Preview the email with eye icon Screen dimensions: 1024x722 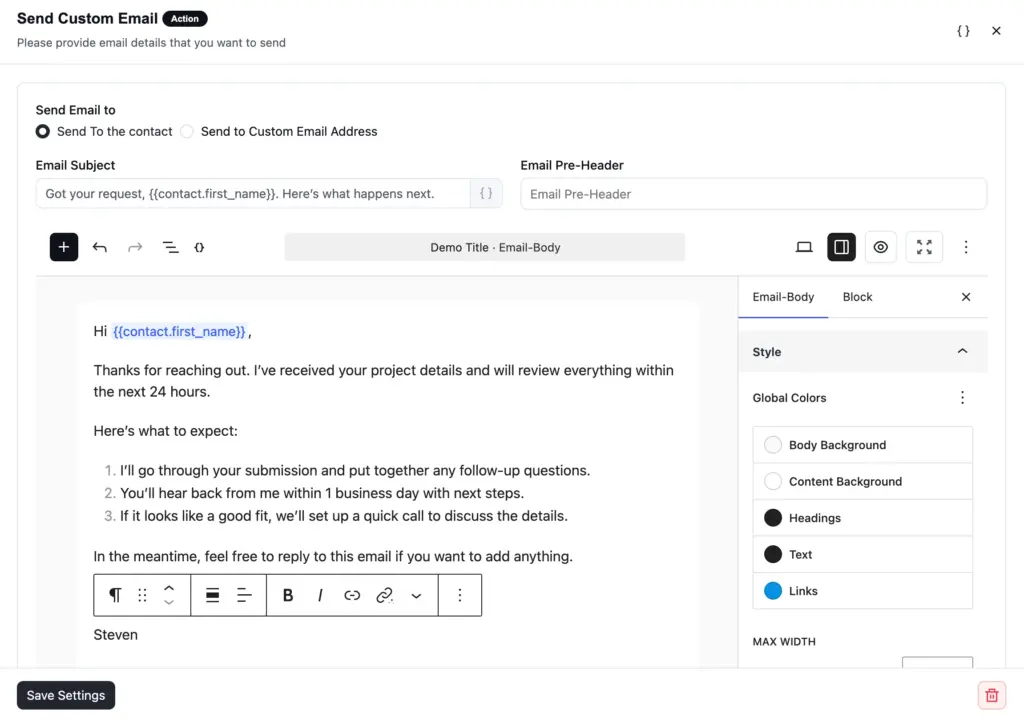pyautogui.click(x=880, y=247)
